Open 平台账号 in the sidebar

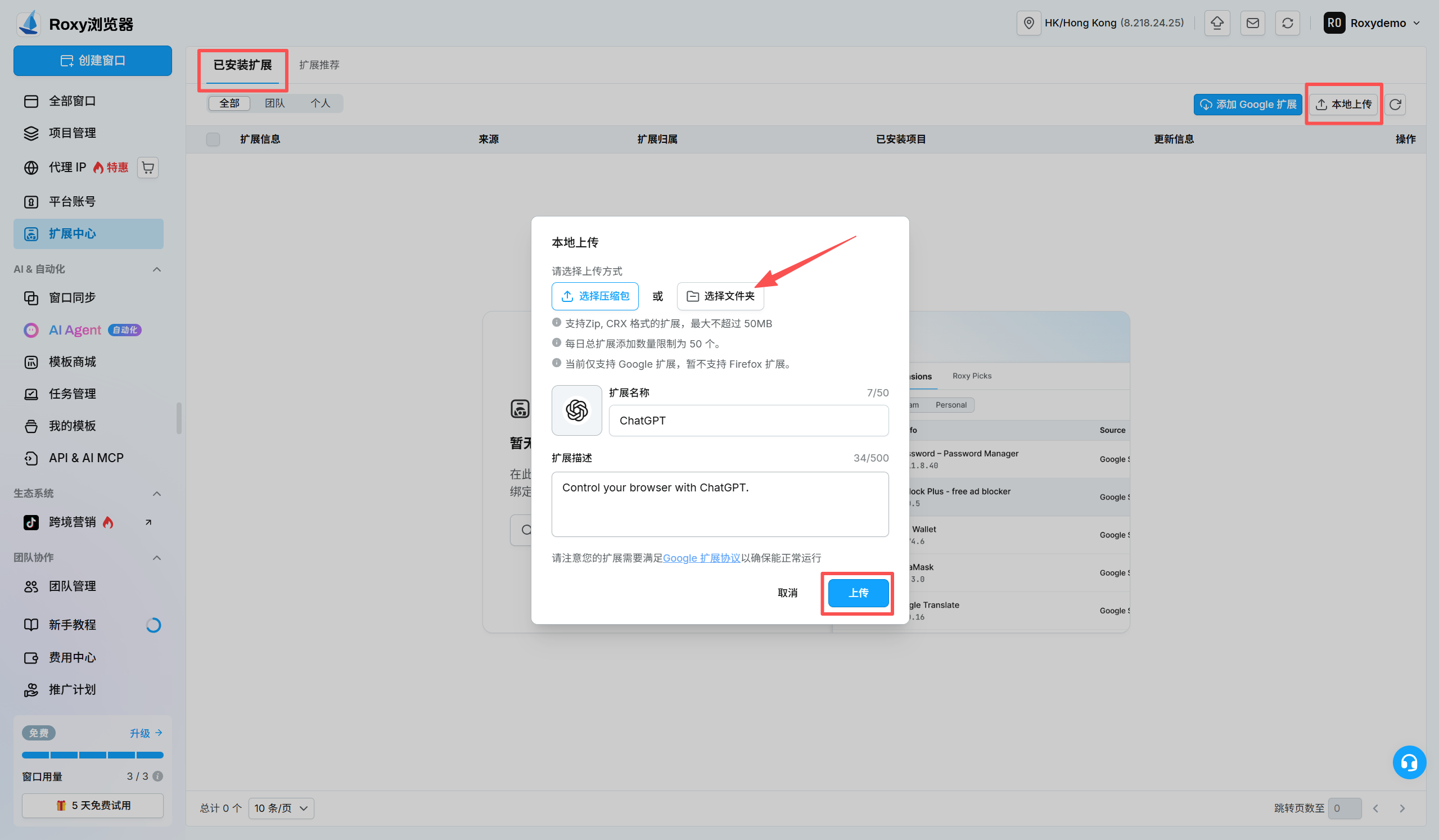[88, 202]
